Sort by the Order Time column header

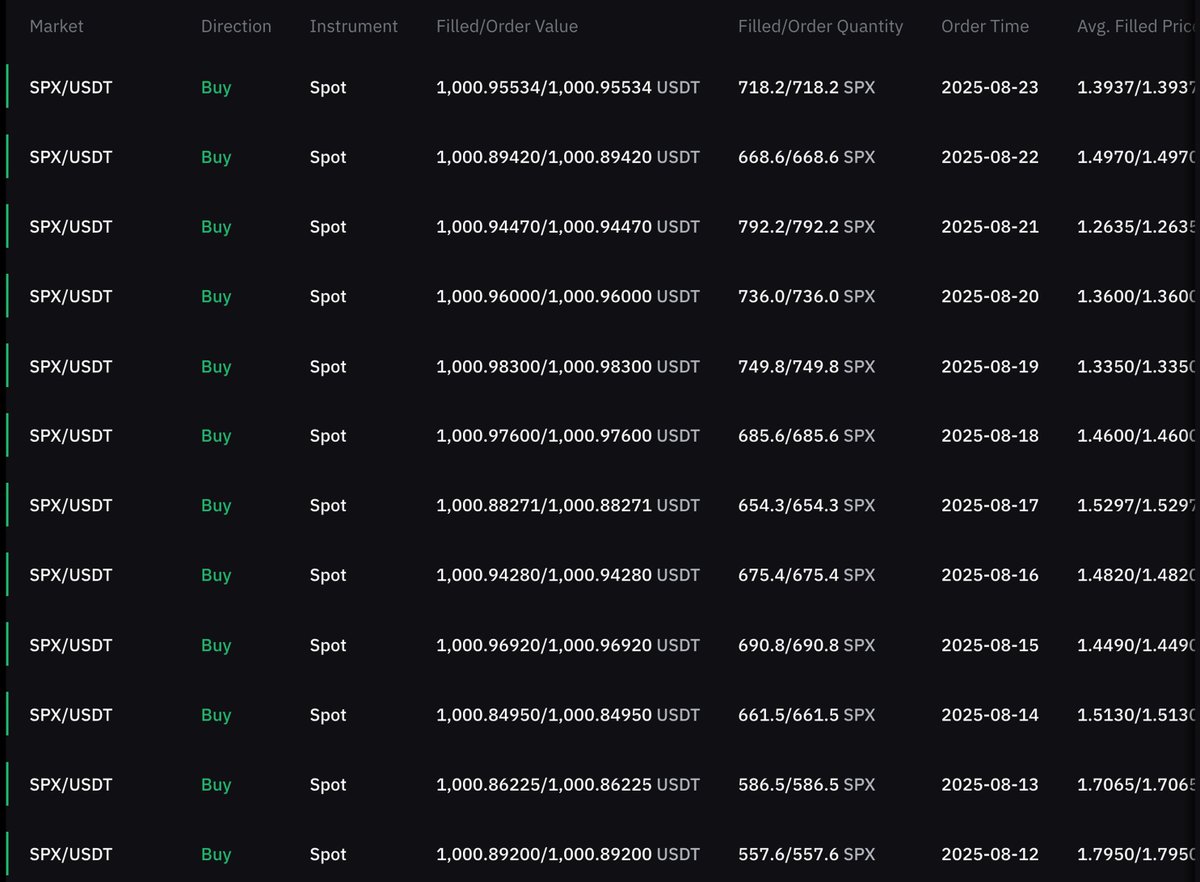click(x=985, y=26)
